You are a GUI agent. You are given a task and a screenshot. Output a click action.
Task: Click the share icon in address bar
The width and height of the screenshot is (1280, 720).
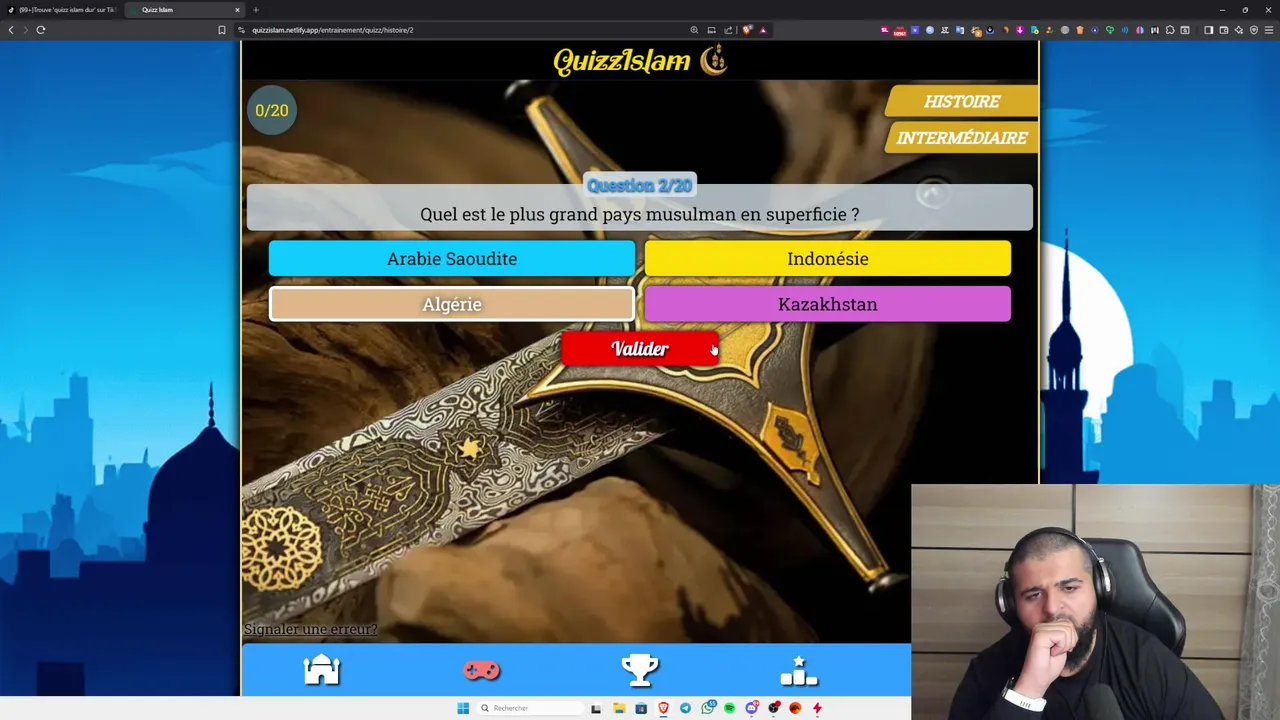(728, 30)
